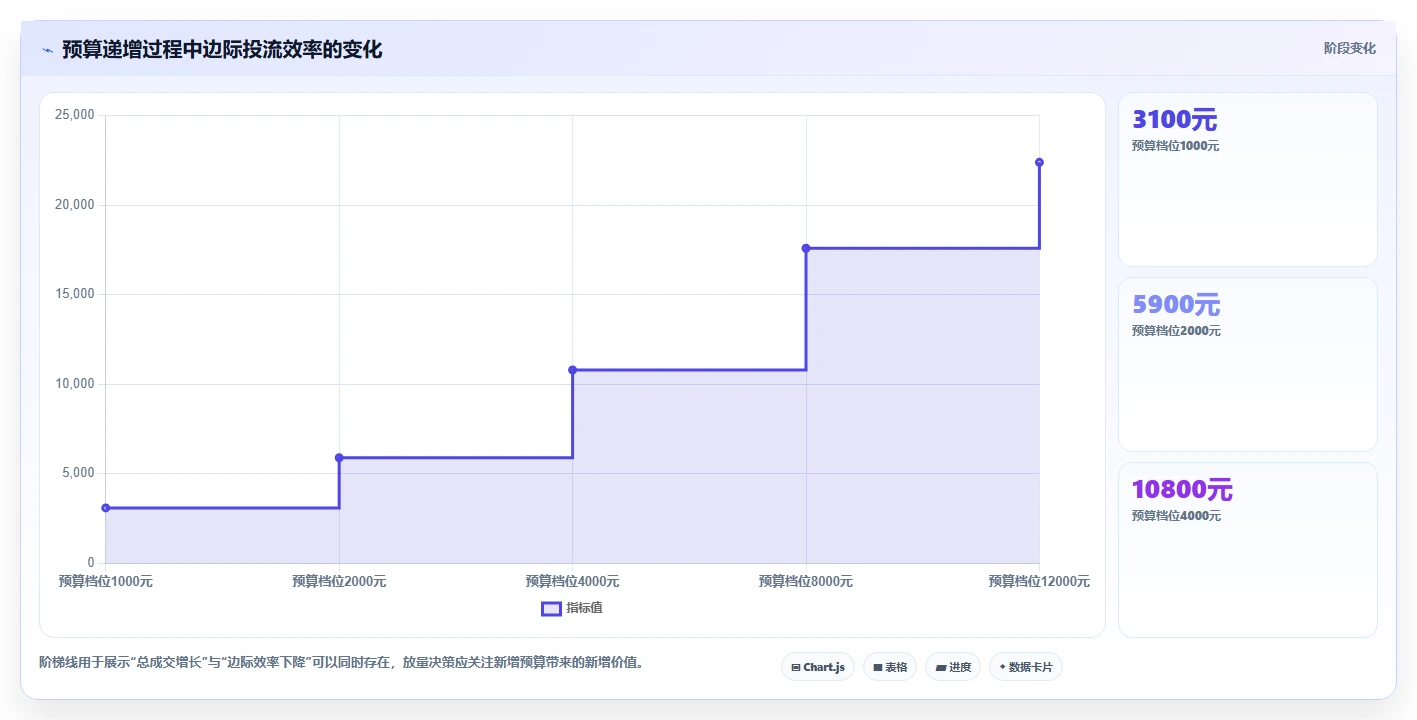The image size is (1417, 720).
Task: Click x-axis label 预算档位1000元
Action: [106, 581]
